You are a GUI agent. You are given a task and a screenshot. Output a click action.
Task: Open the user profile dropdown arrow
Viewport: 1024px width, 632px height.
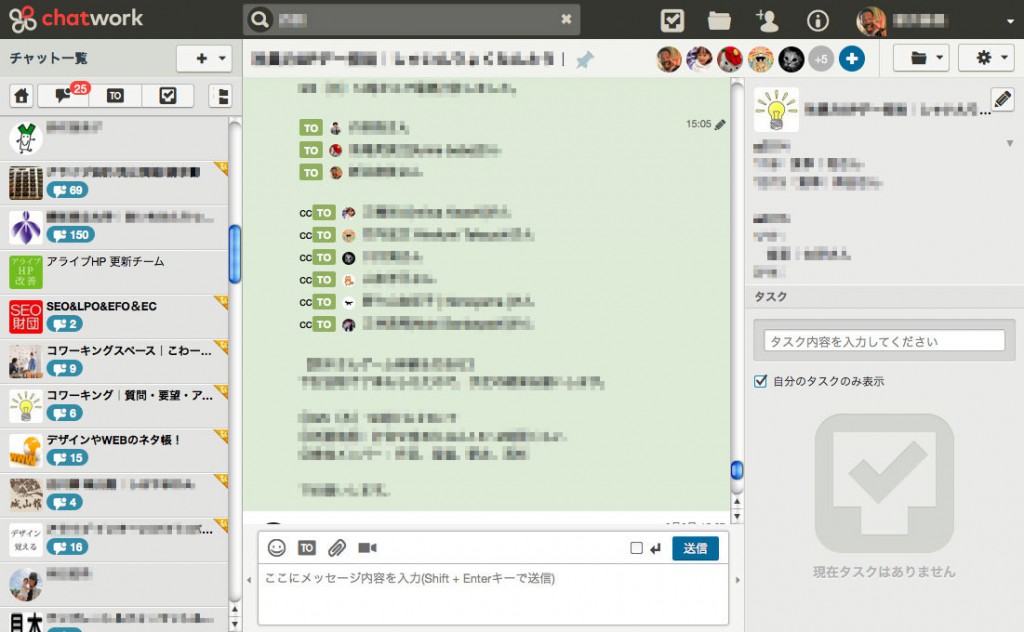pos(1010,21)
